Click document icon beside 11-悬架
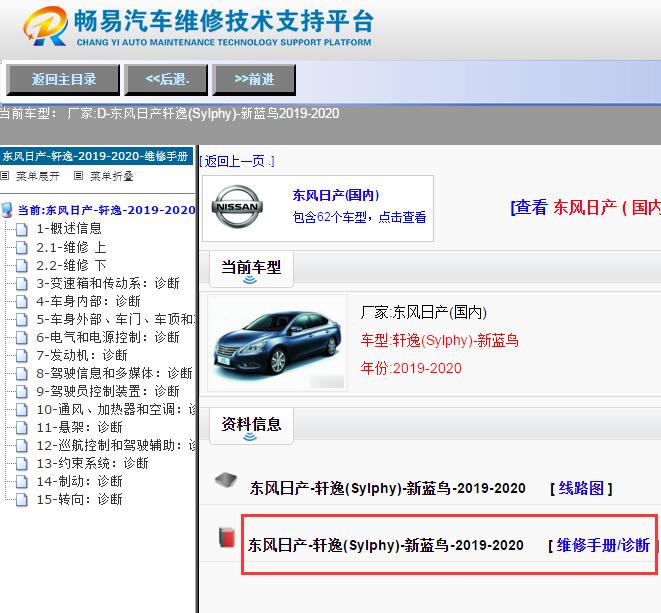The width and height of the screenshot is (661, 613). click(21, 428)
